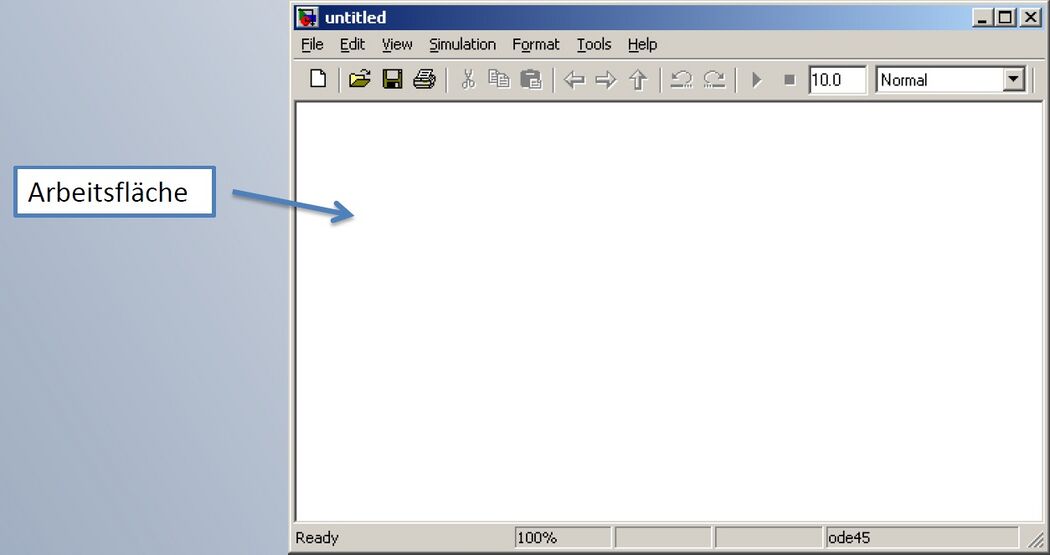Redo the last undone action
This screenshot has height=555, width=1050.
pyautogui.click(x=713, y=80)
